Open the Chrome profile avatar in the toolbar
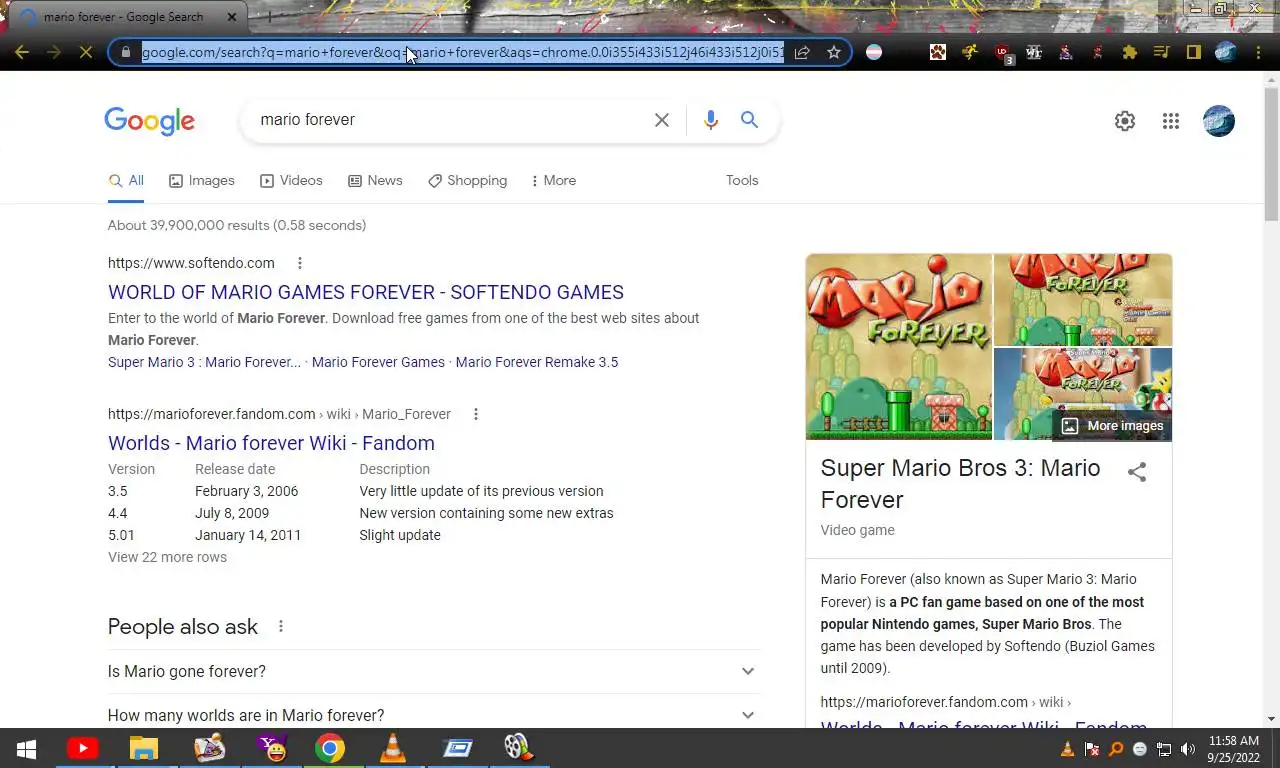The height and width of the screenshot is (768, 1280). tap(1226, 52)
